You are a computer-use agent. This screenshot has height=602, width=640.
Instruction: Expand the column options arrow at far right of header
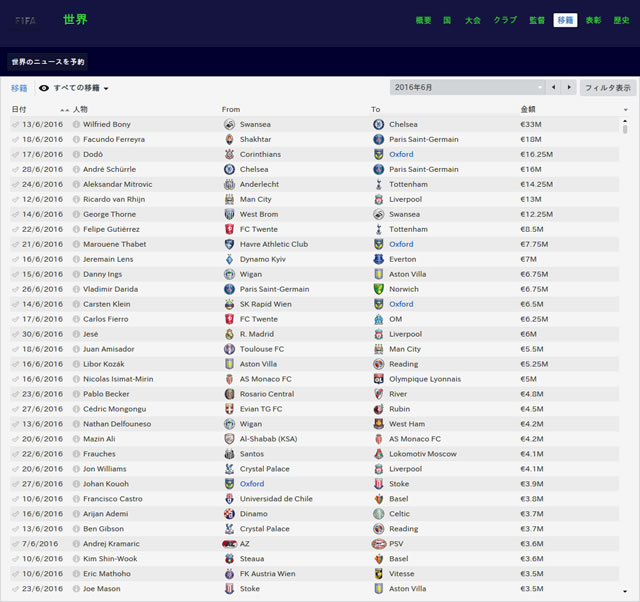(625, 110)
